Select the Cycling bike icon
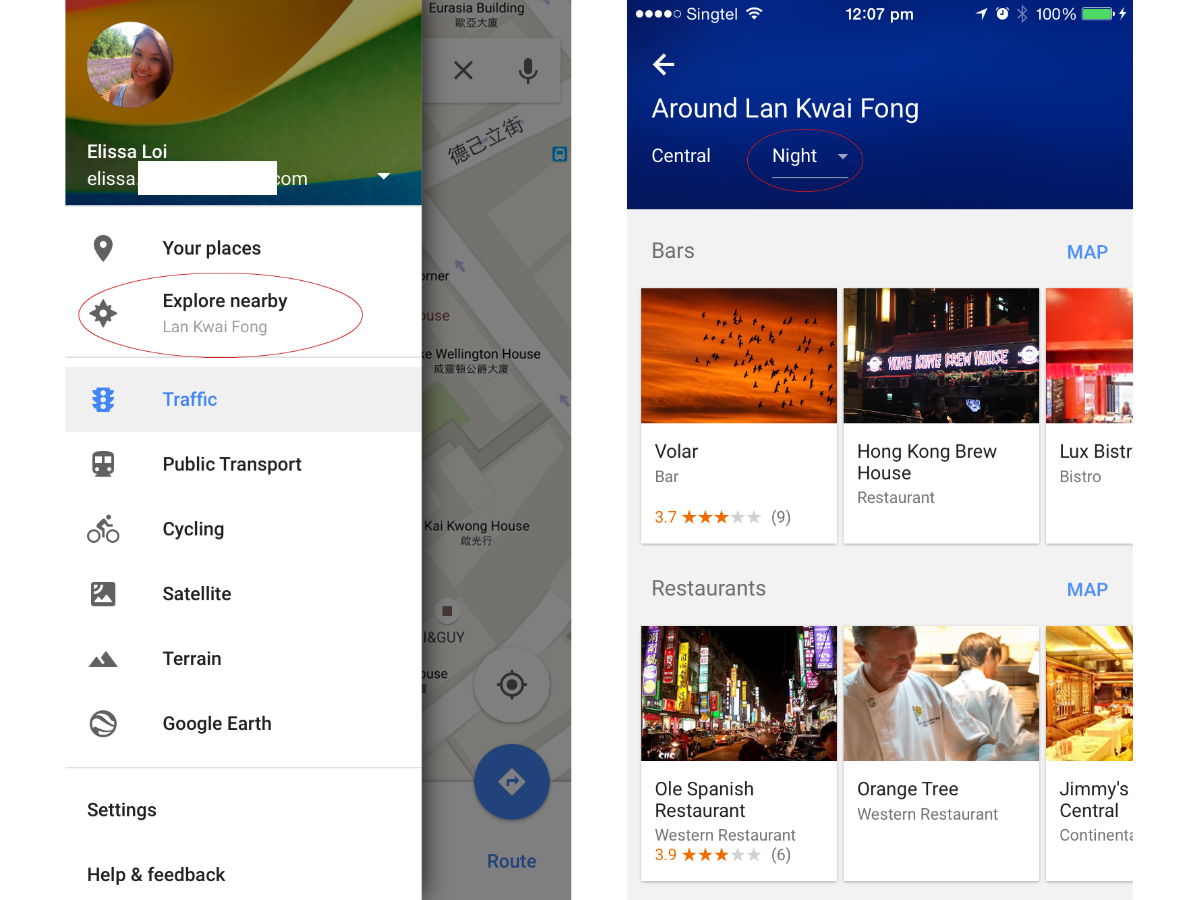Image resolution: width=1200 pixels, height=900 pixels. tap(103, 529)
